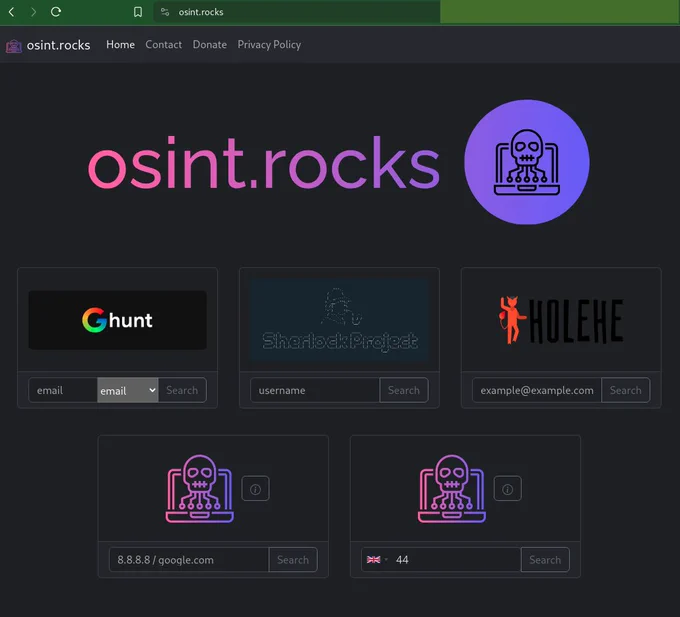Click the small osint.rocks navbar logo icon
The image size is (680, 617).
[x=14, y=46]
